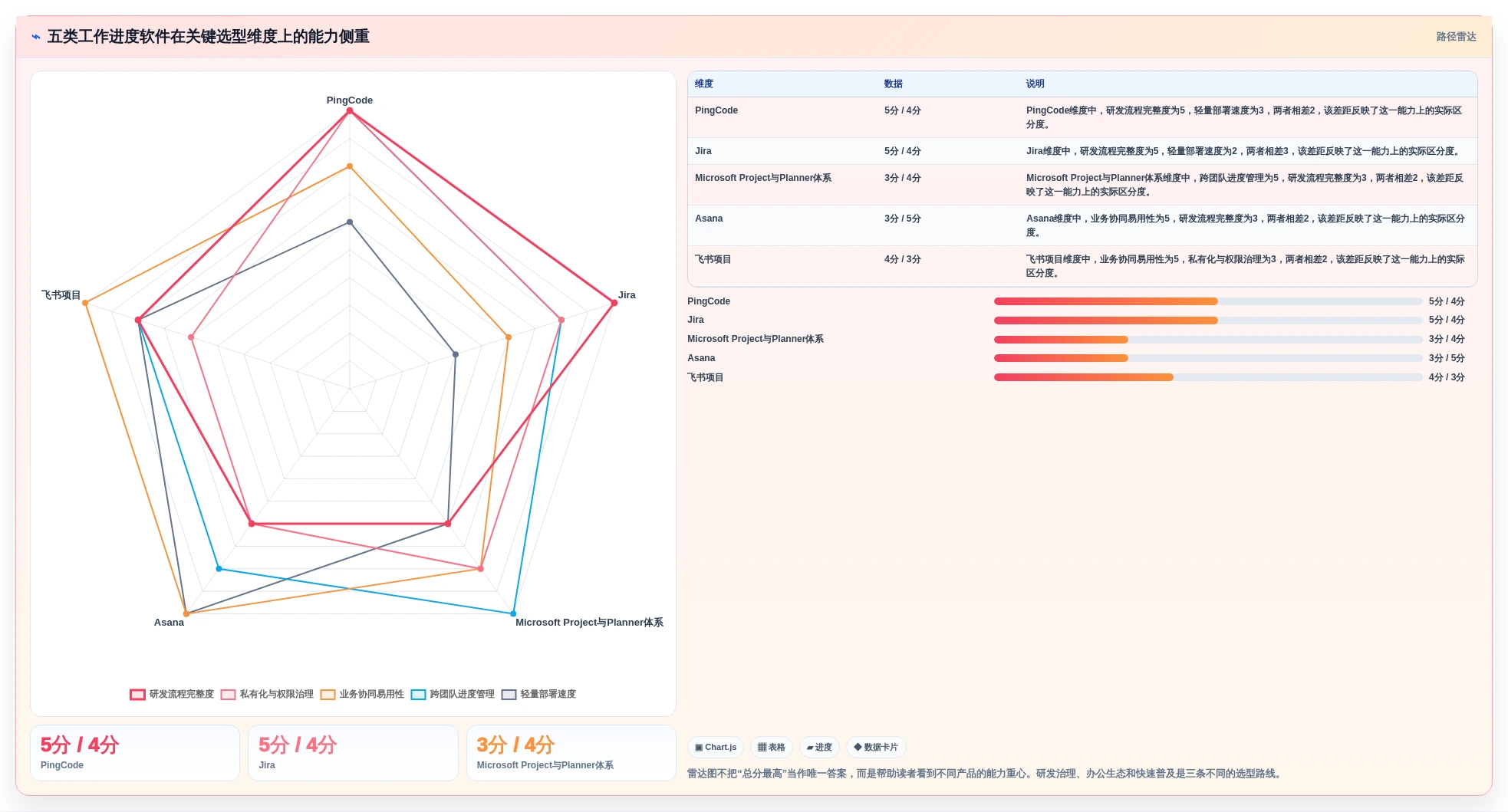Screen dimensions: 1508x812
Task: Select the PingCode row in the table
Action: coord(1082,117)
